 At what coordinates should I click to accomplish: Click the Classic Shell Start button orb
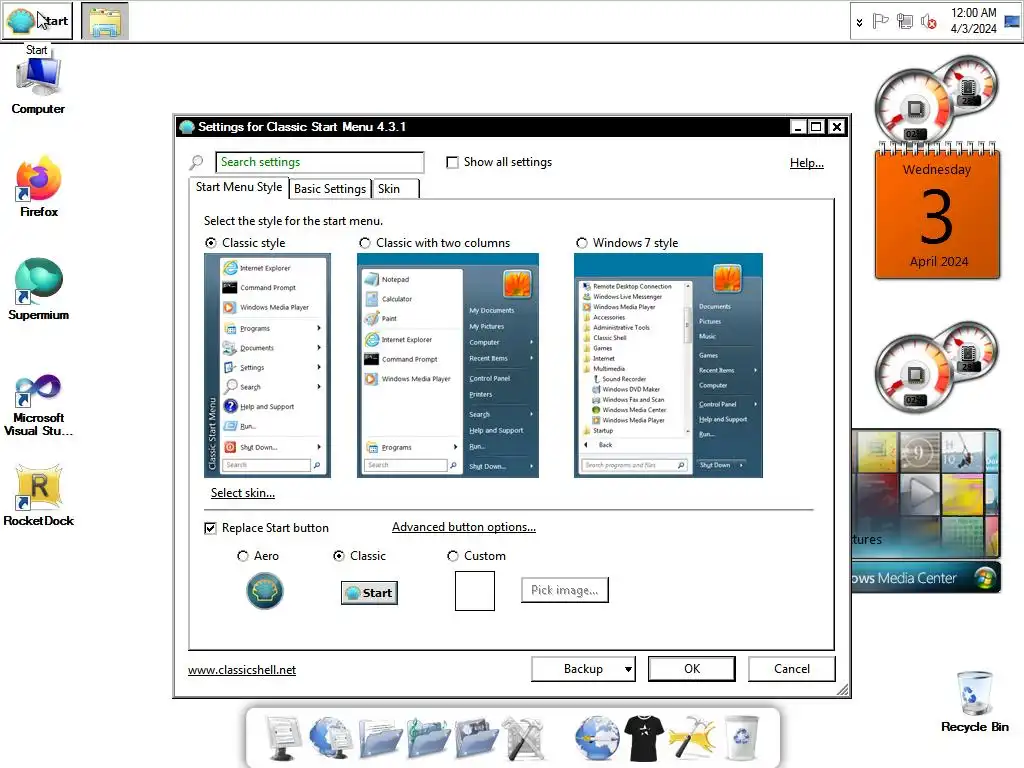[x=37, y=21]
